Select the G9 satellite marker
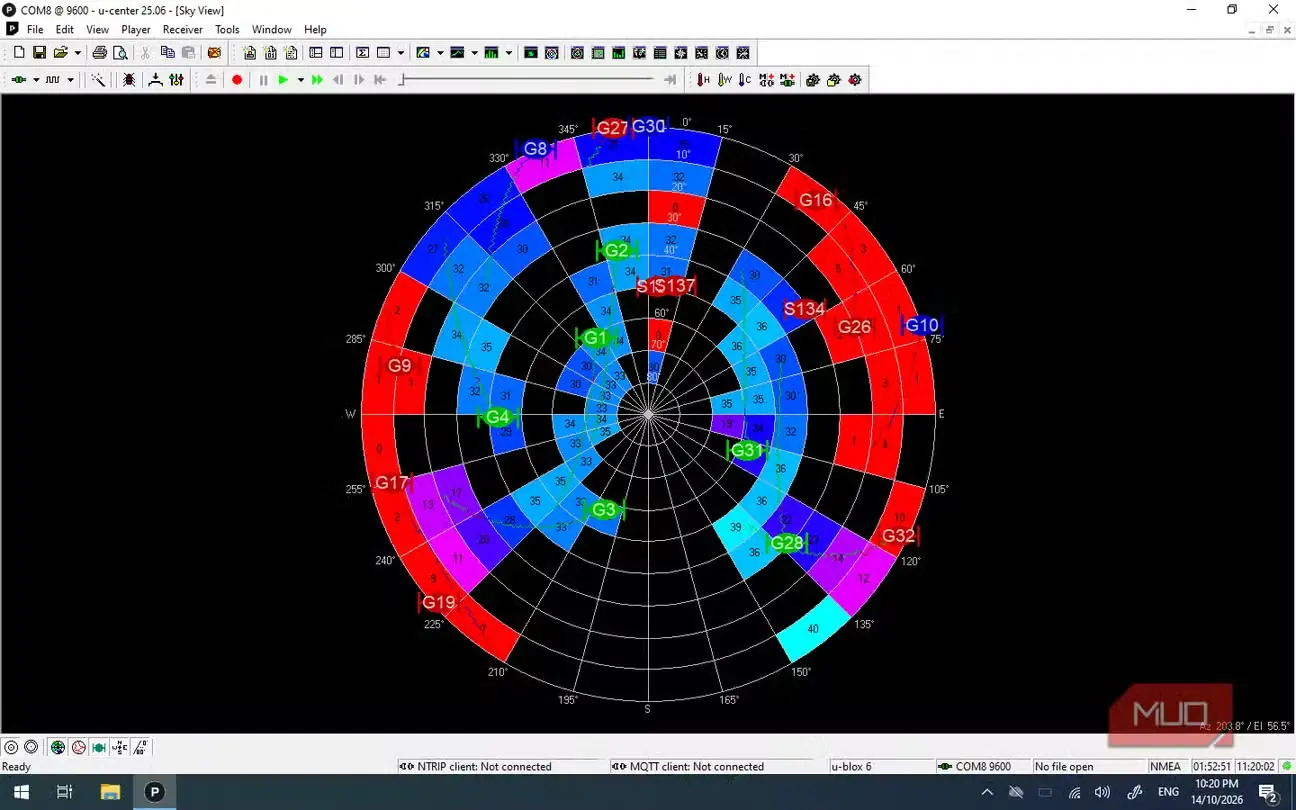Image resolution: width=1296 pixels, height=810 pixels. (399, 366)
